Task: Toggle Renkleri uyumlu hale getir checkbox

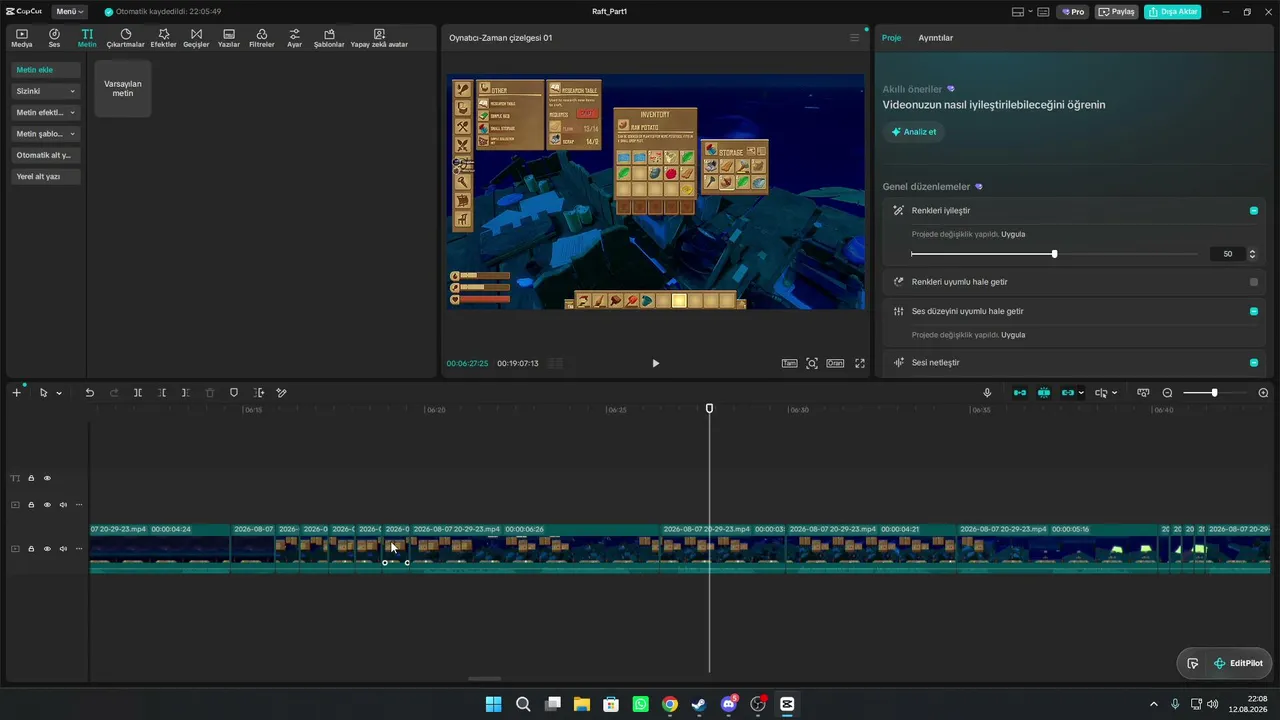Action: [1254, 282]
